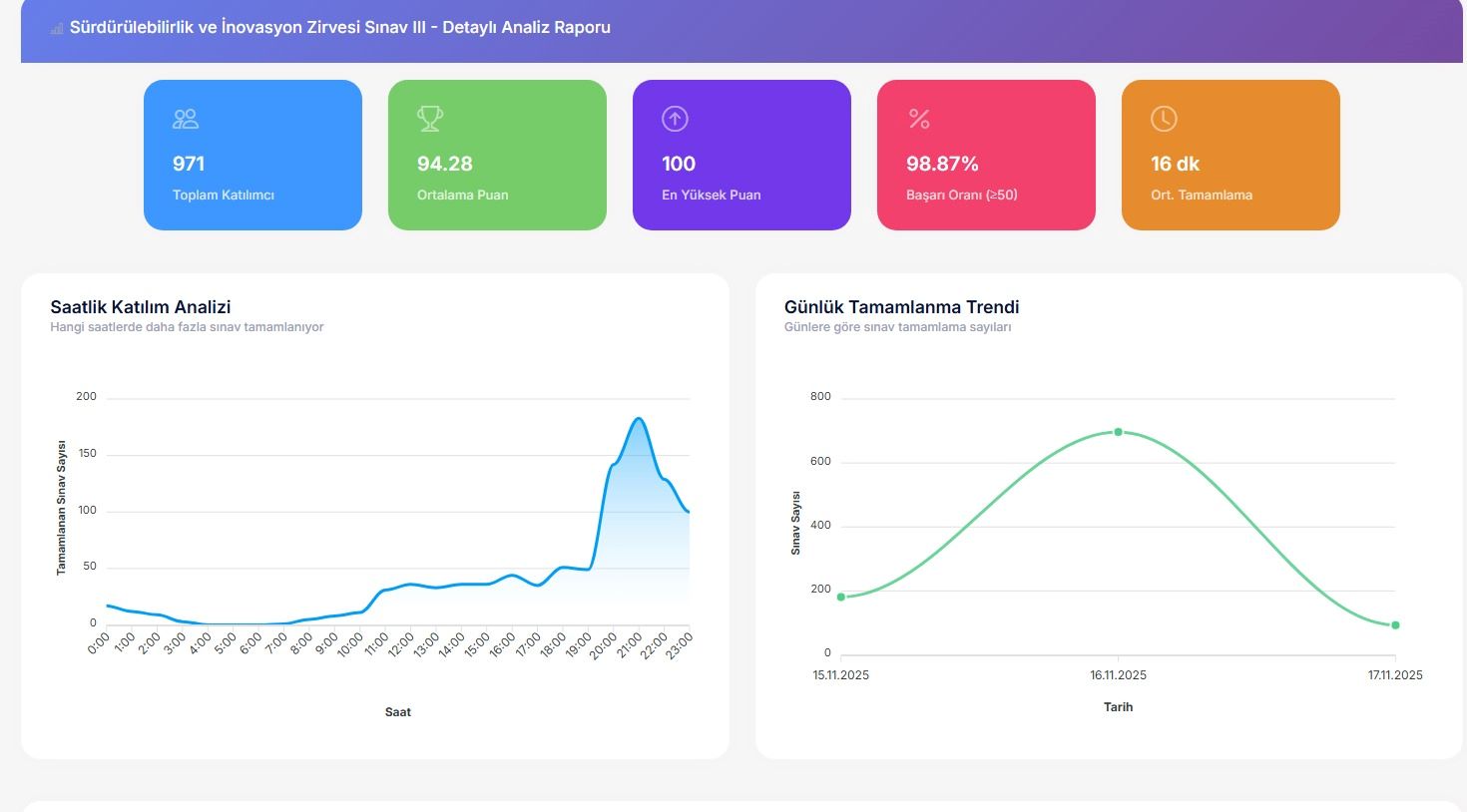Image resolution: width=1467 pixels, height=812 pixels.
Task: Click the 21:00 peak on hourly chart
Action: pyautogui.click(x=639, y=419)
